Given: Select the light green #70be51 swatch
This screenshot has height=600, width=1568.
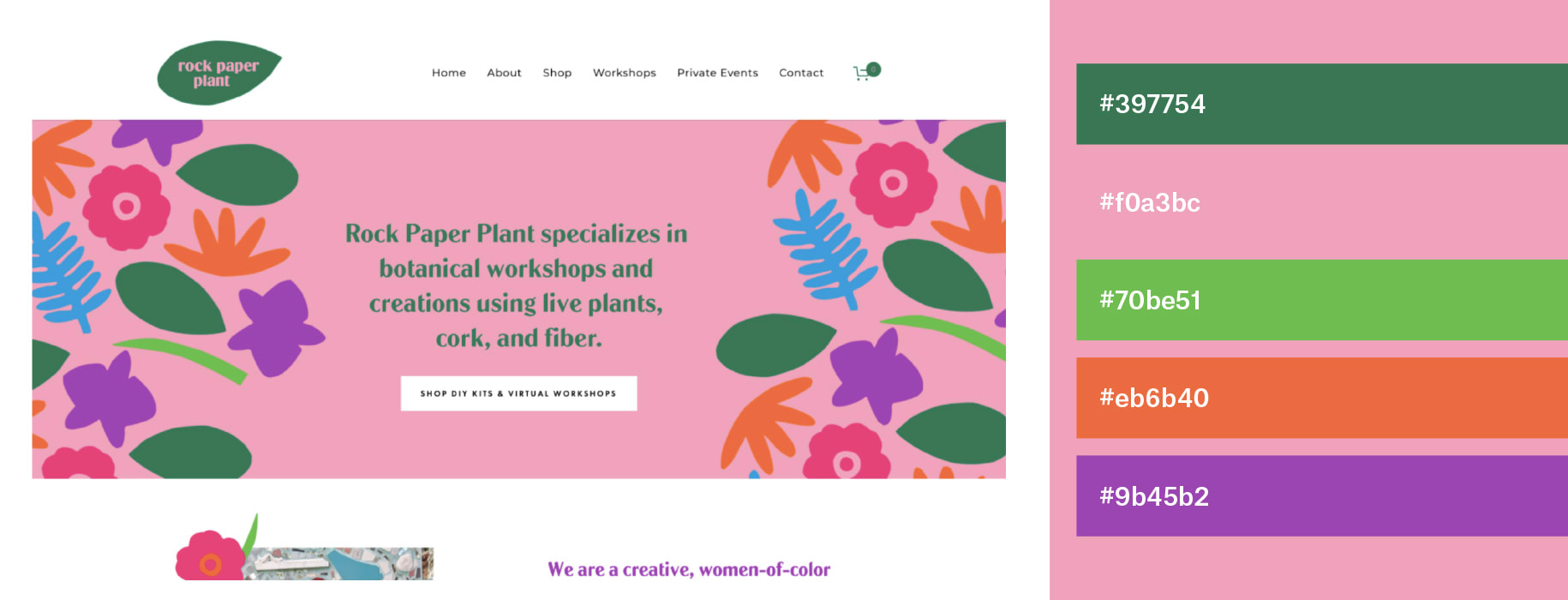Looking at the screenshot, I should 1322,300.
